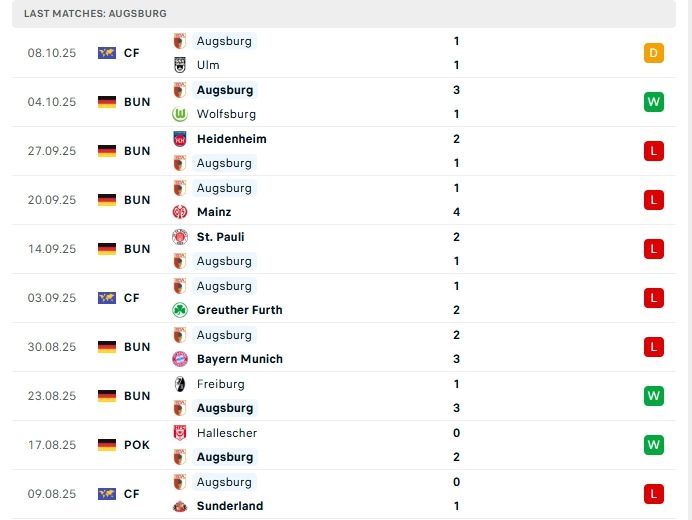Viewport: 692px width, 520px height.
Task: Click the green W badge for Wolfsburg match
Action: [654, 102]
